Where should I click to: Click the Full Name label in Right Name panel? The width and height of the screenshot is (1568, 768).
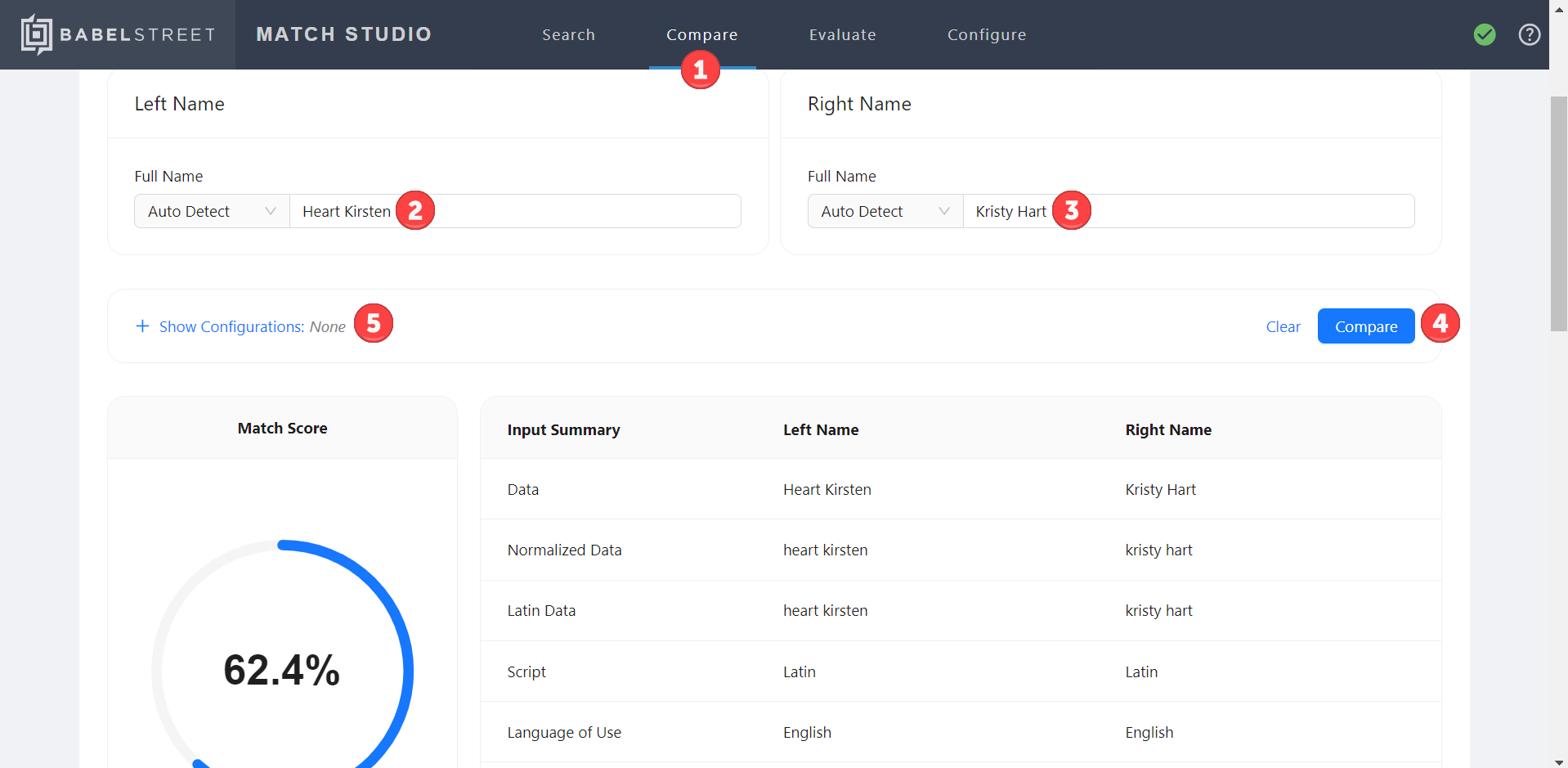tap(842, 176)
